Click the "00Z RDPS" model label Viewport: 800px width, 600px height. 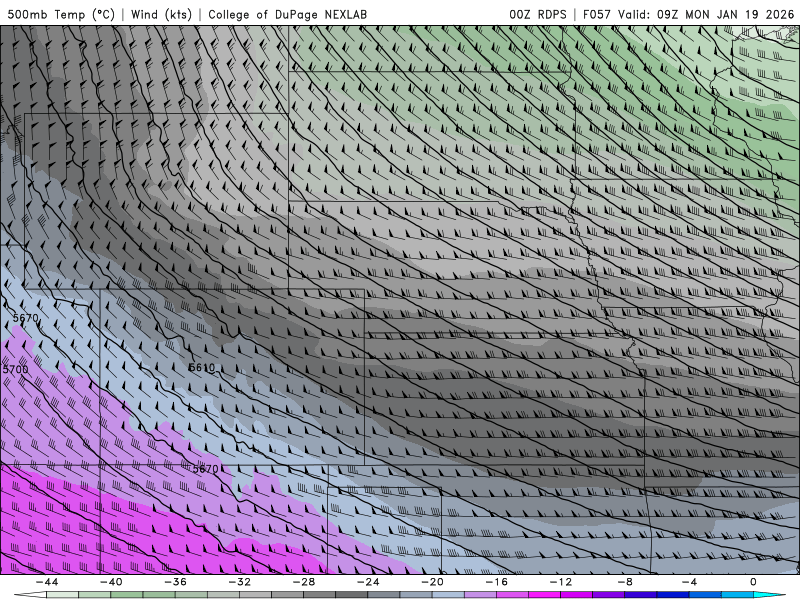tap(538, 14)
